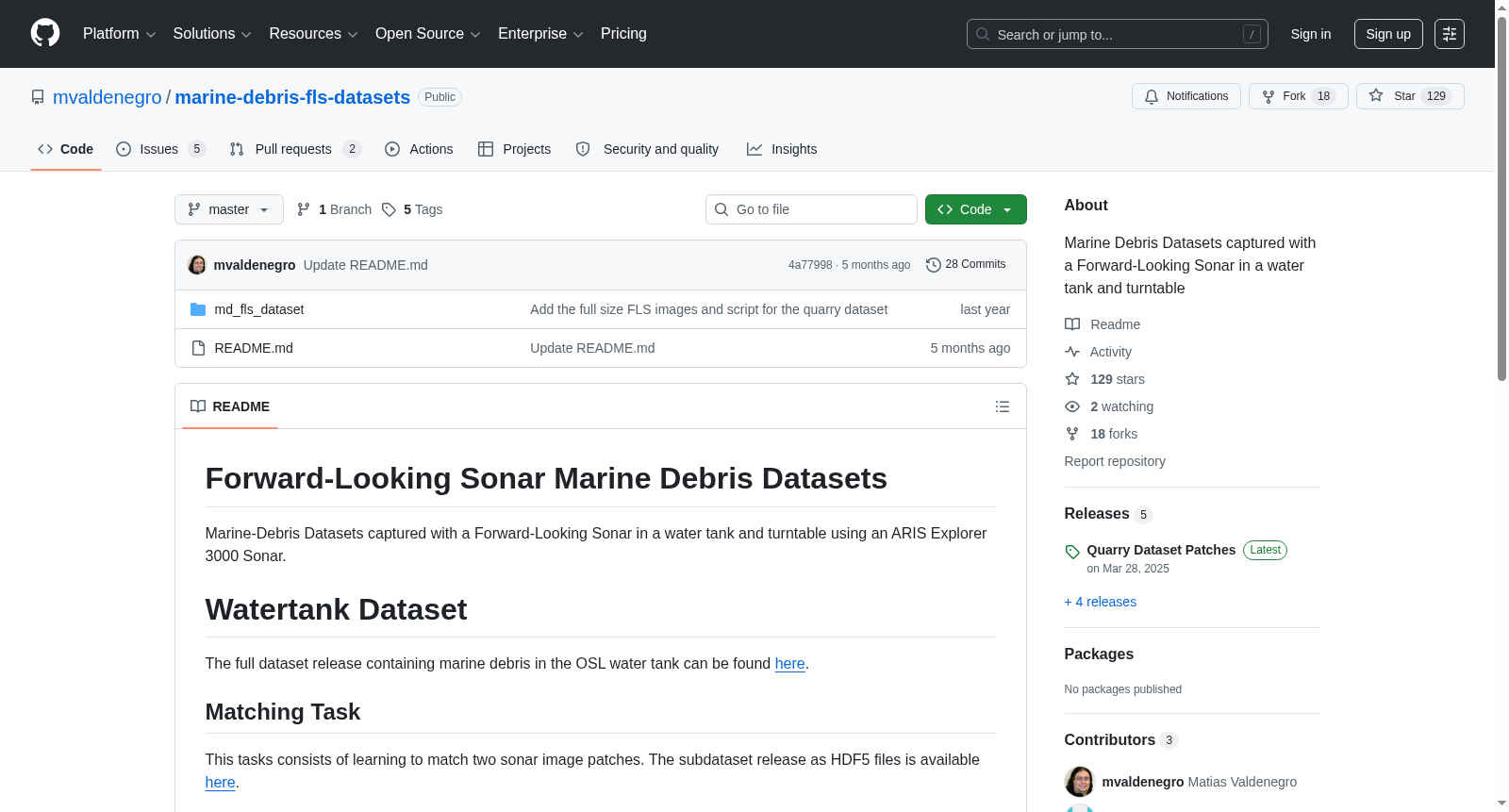This screenshot has height=812, width=1509.
Task: Click the Activity pulse icon
Action: coord(1072,352)
